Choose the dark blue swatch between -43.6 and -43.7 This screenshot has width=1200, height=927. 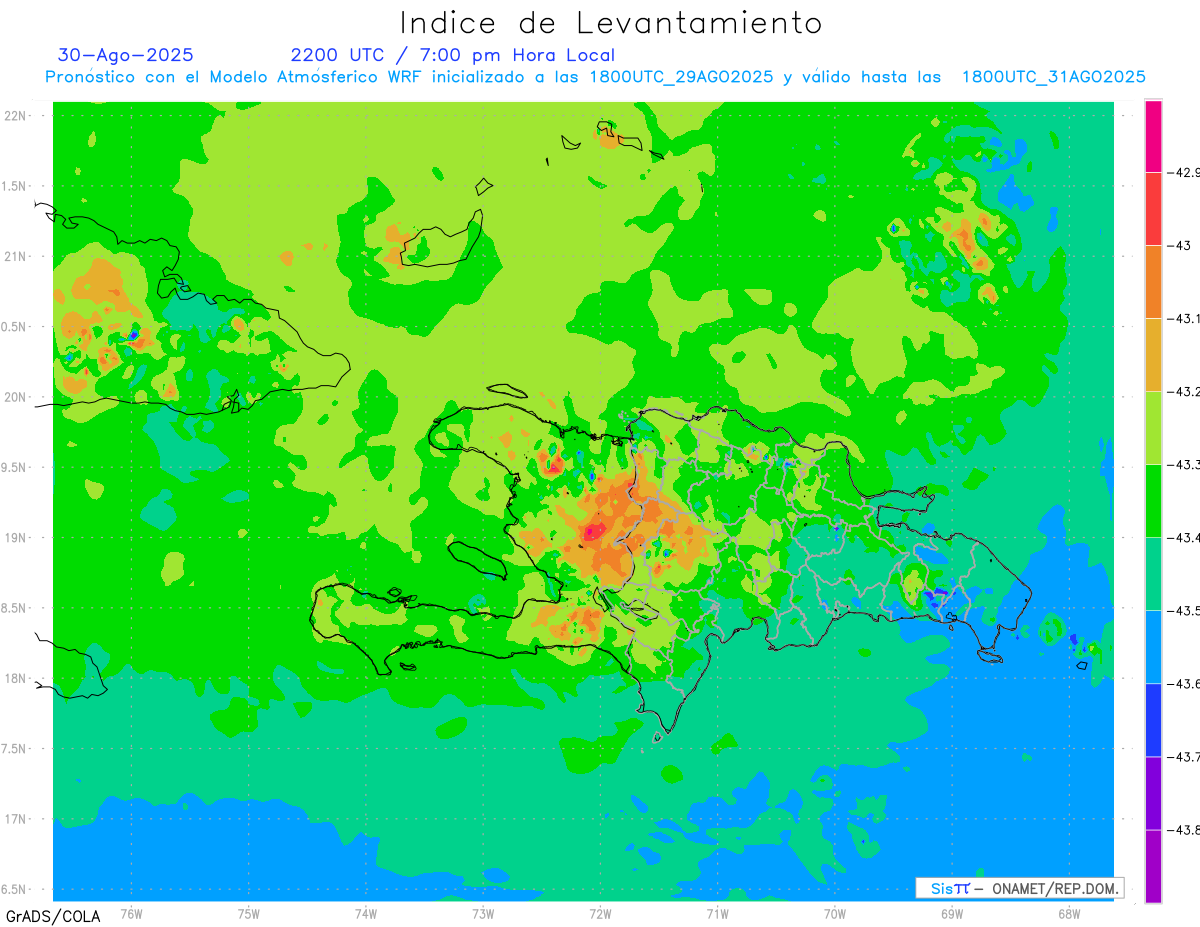(1153, 719)
